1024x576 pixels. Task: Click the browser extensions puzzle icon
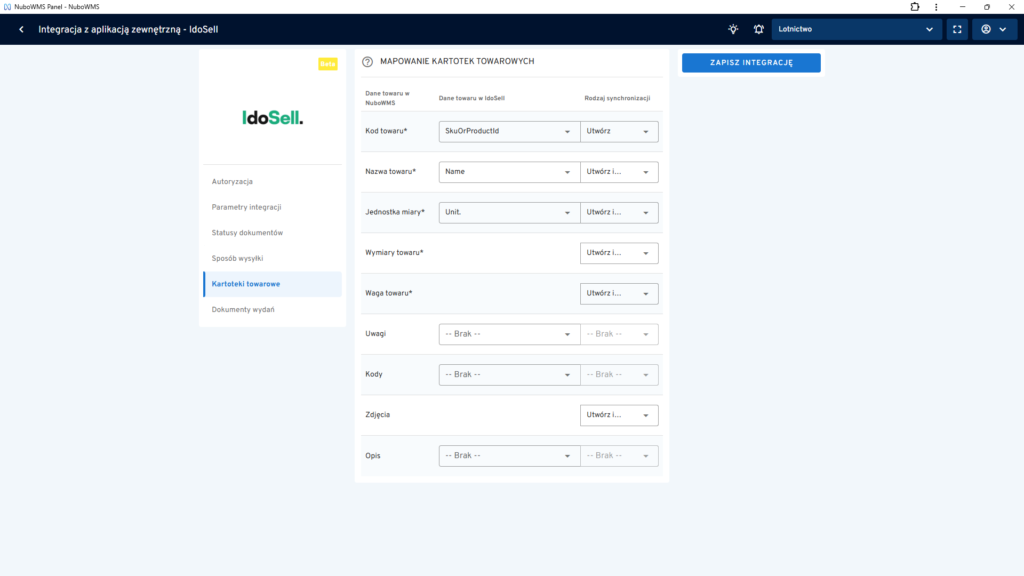(x=915, y=6)
